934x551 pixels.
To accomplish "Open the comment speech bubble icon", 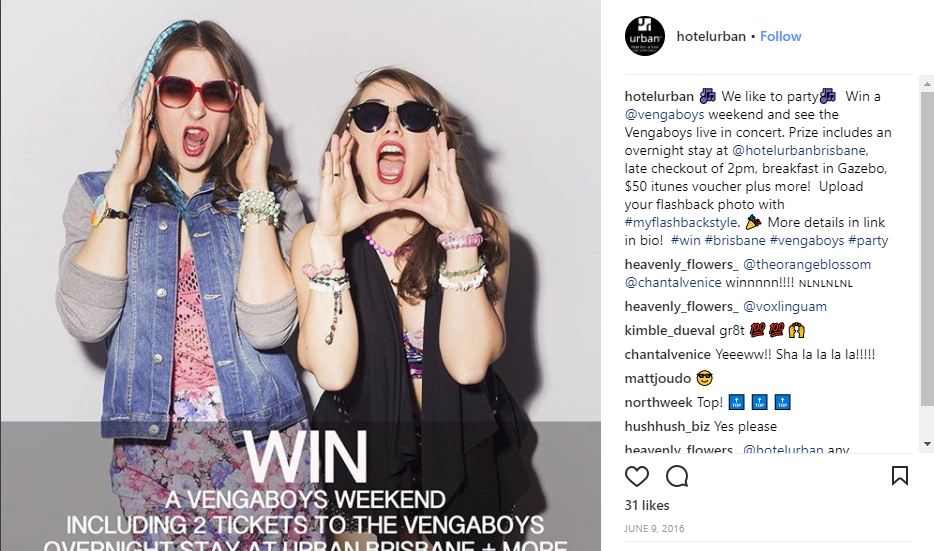I will tap(677, 476).
